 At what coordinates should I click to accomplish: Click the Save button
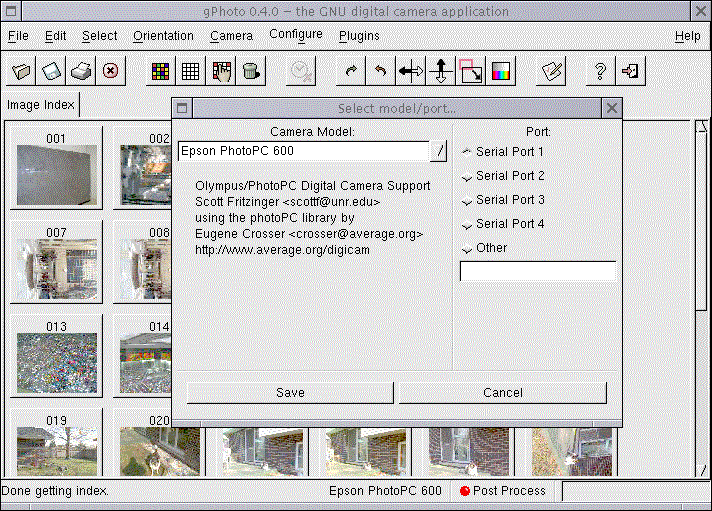coord(290,392)
